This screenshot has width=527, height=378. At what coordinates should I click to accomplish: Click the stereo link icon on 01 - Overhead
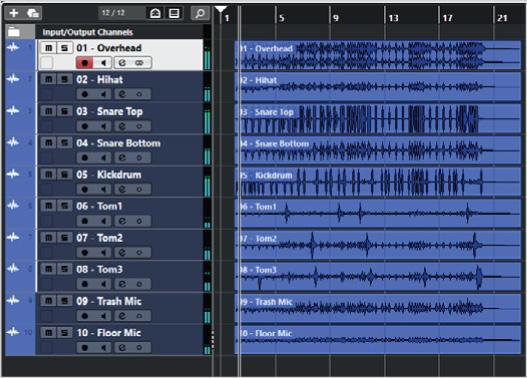click(139, 63)
